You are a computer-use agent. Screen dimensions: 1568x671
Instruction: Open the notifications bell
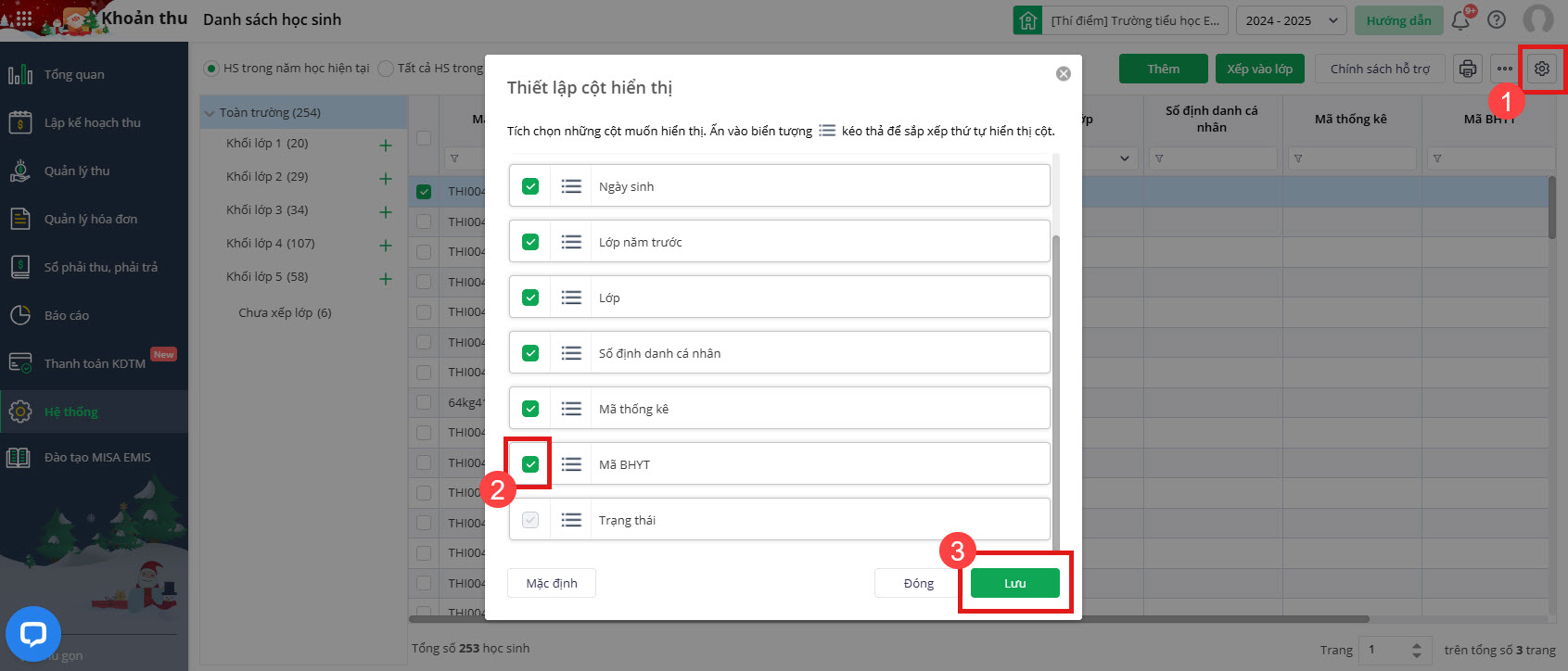point(1460,20)
